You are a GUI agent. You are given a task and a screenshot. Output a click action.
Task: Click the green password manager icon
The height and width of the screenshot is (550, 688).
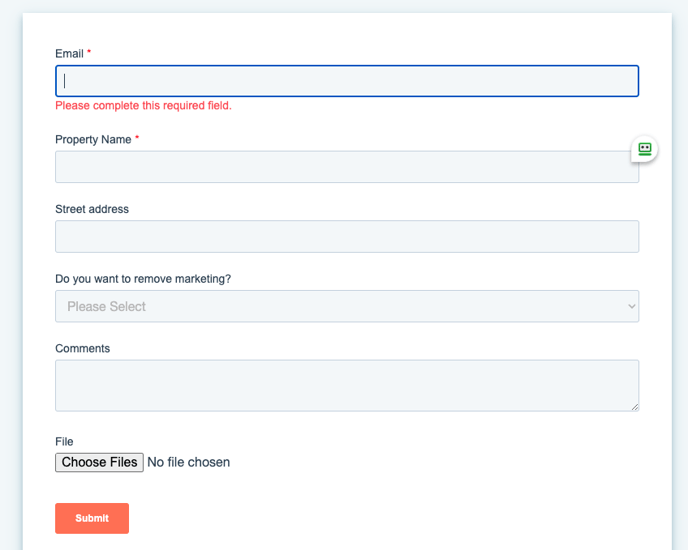[x=645, y=149]
